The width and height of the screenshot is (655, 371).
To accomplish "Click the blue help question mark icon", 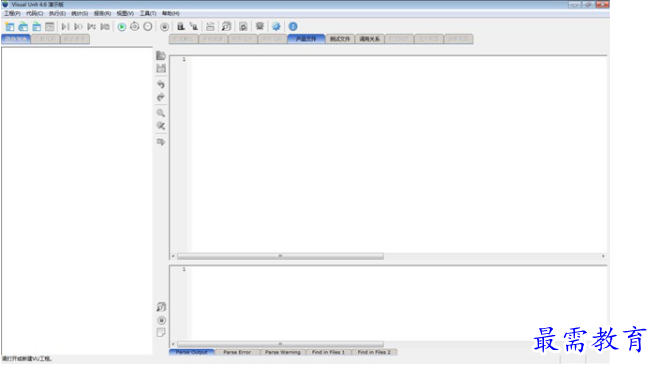I will click(x=293, y=27).
